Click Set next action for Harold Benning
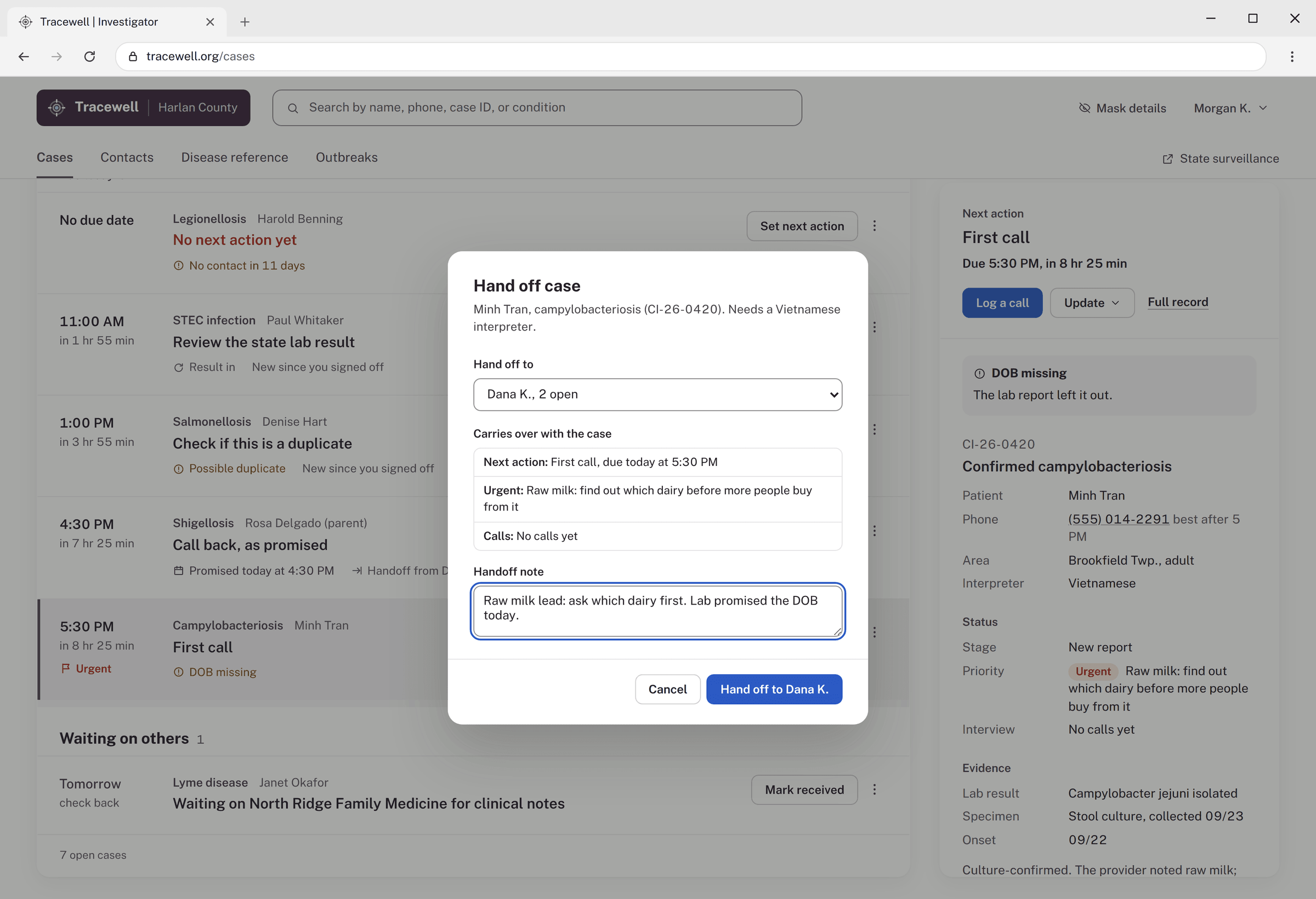1316x899 pixels. 802,226
